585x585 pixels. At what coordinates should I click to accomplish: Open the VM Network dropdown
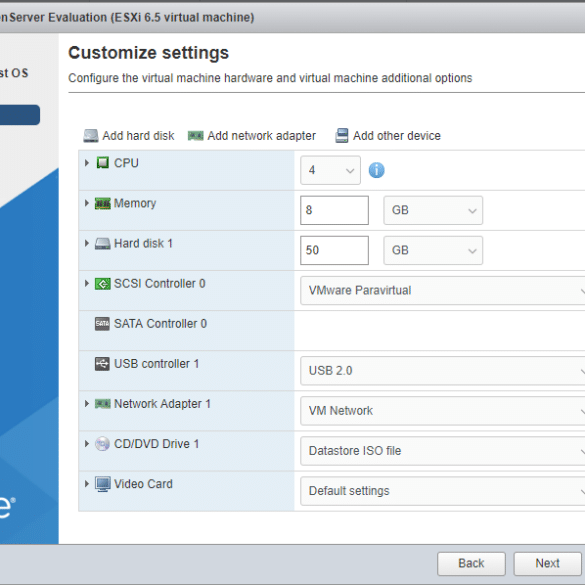click(442, 411)
